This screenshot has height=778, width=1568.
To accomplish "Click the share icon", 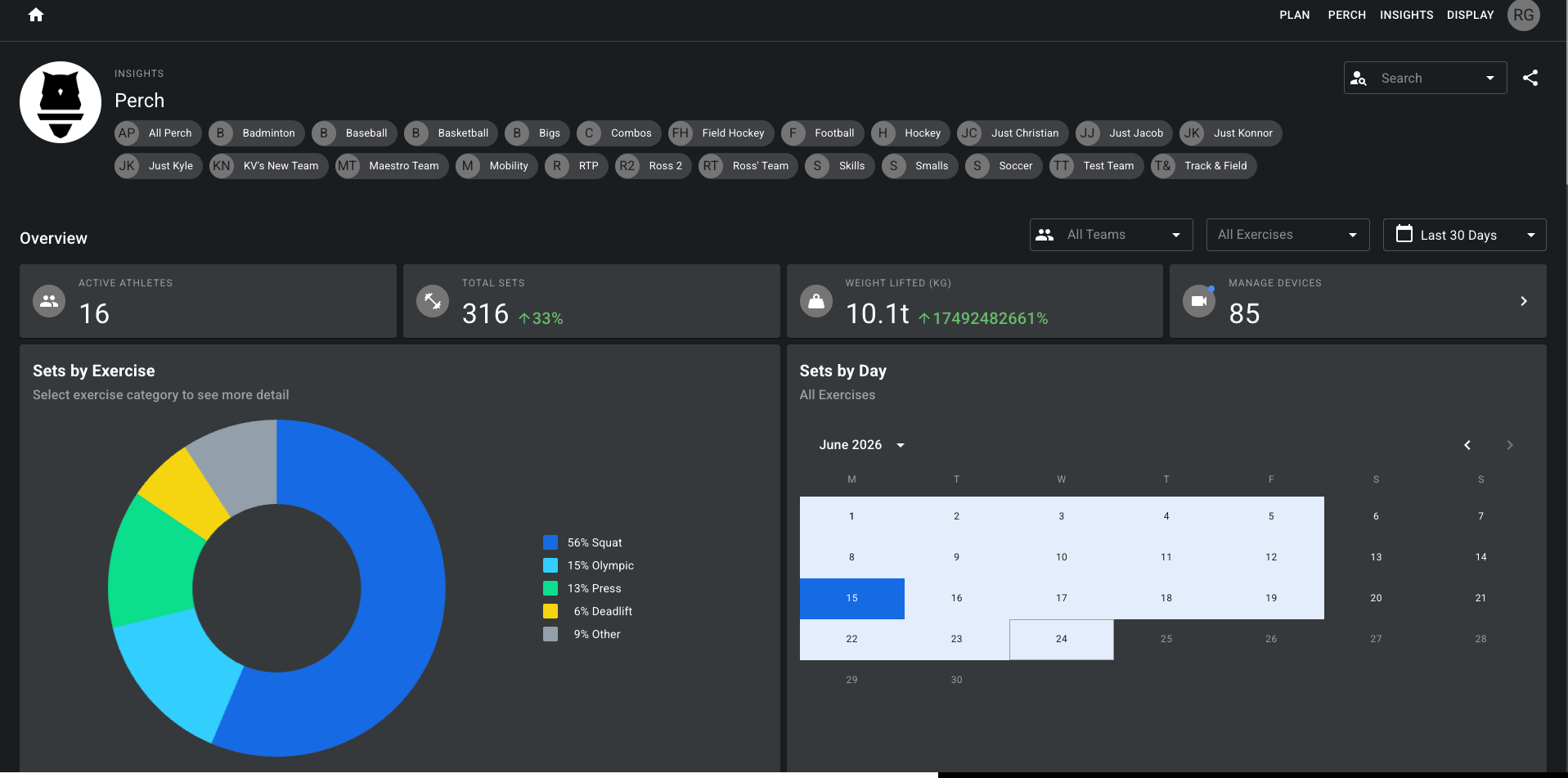I will tap(1530, 78).
